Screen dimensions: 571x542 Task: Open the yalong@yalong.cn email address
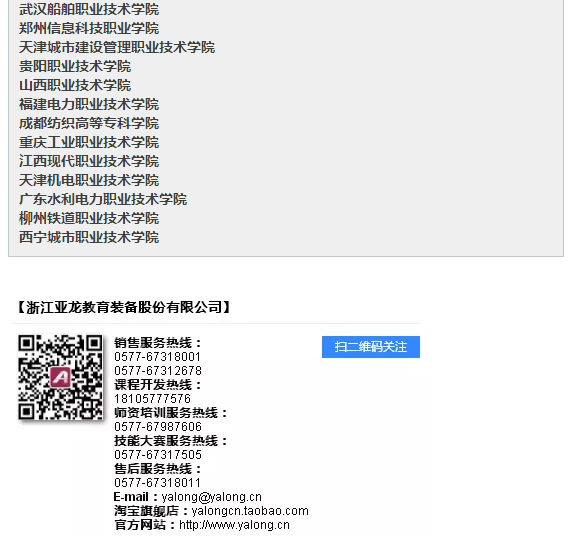point(211,497)
